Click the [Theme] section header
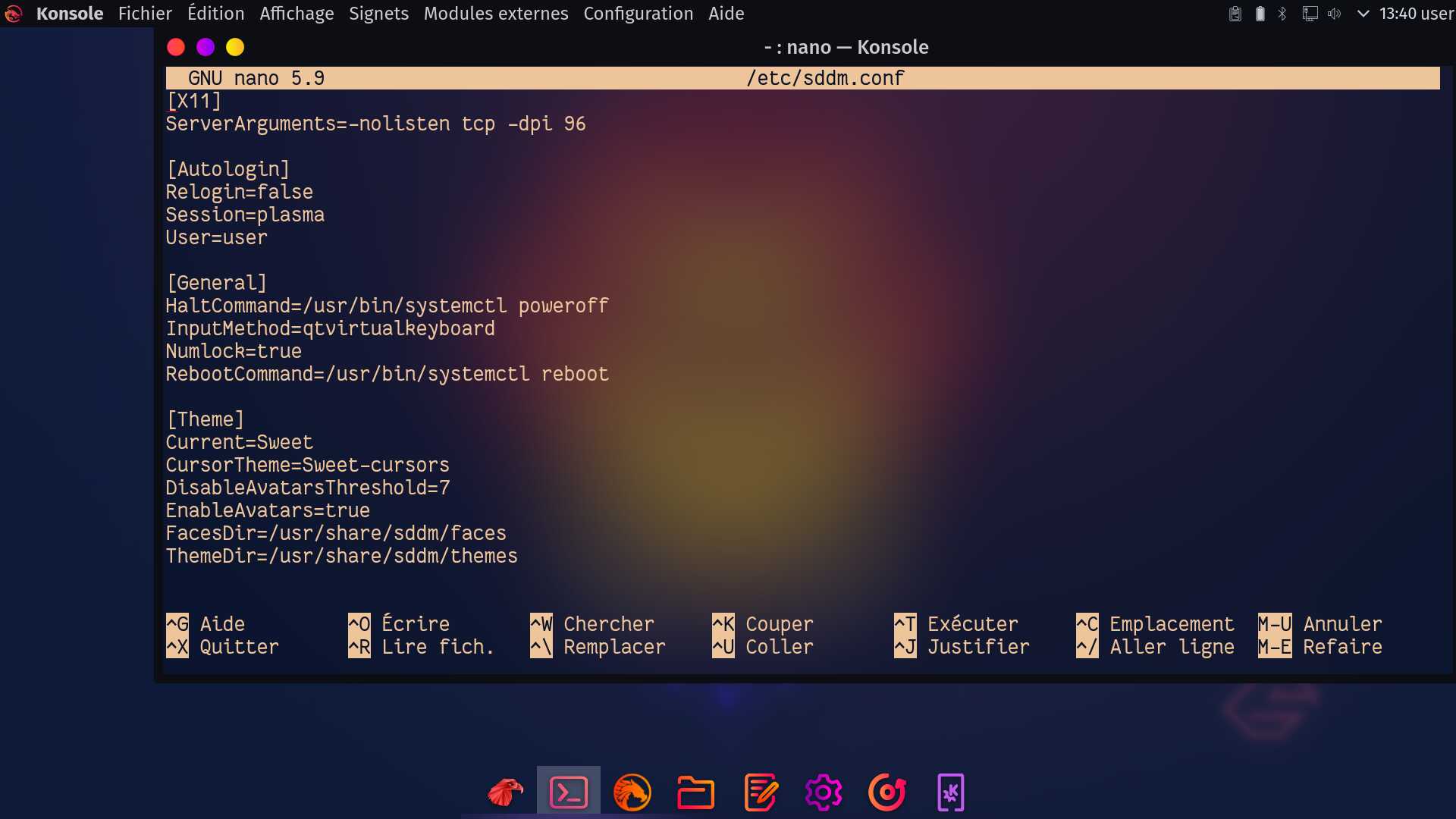Screen dimensions: 1456x819 click(x=206, y=419)
